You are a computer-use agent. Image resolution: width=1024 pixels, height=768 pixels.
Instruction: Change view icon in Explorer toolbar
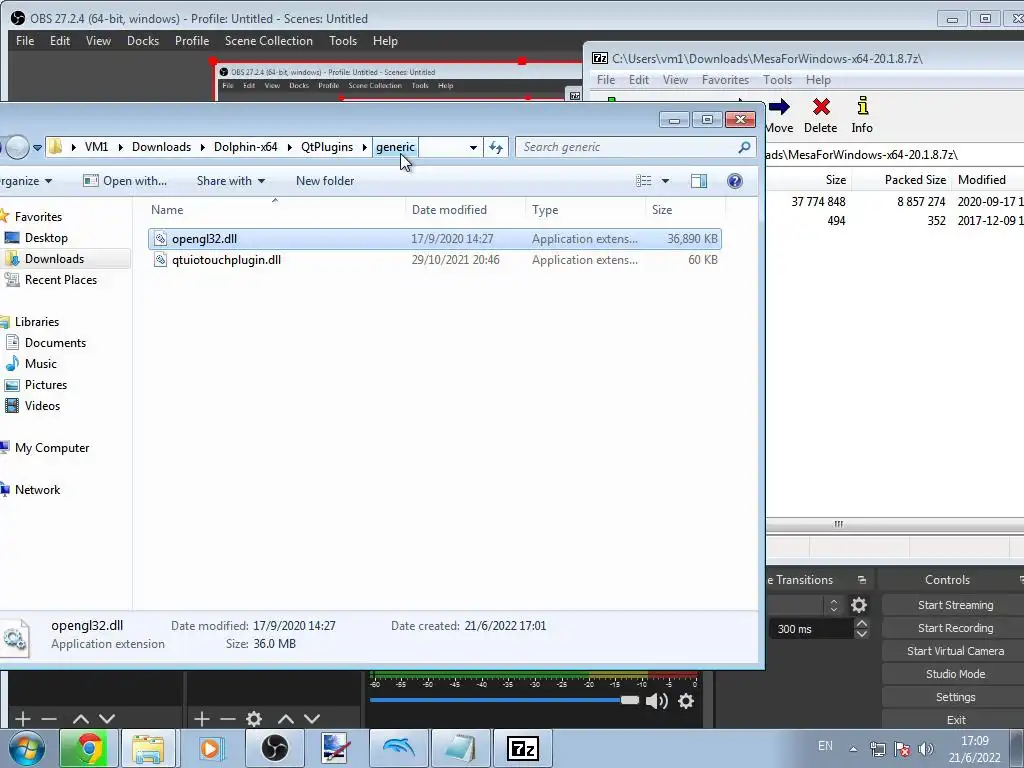(x=644, y=181)
